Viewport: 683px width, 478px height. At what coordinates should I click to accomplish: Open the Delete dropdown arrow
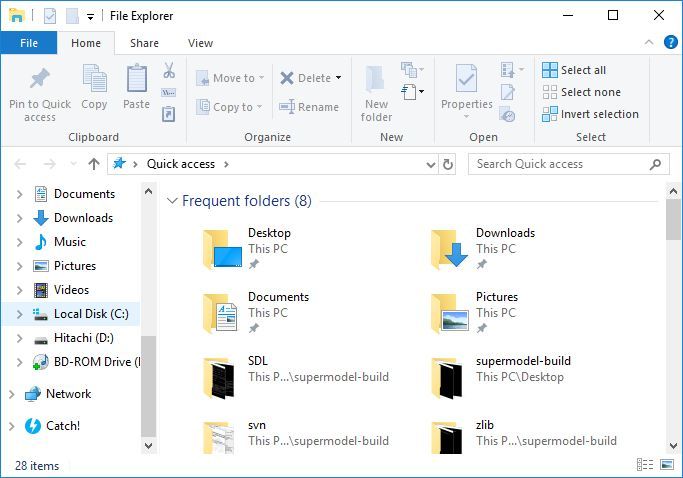click(x=338, y=78)
